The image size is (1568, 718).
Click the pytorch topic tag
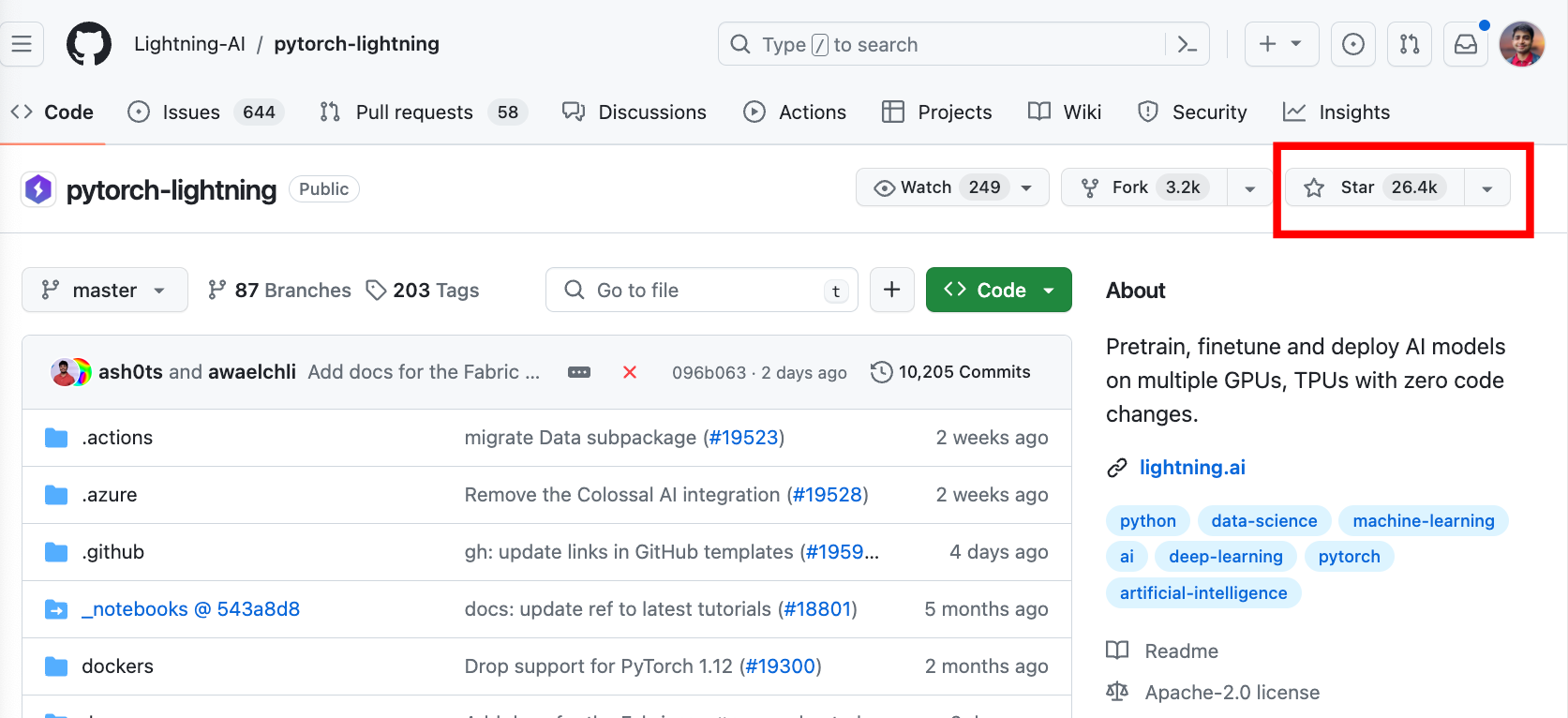(1350, 557)
